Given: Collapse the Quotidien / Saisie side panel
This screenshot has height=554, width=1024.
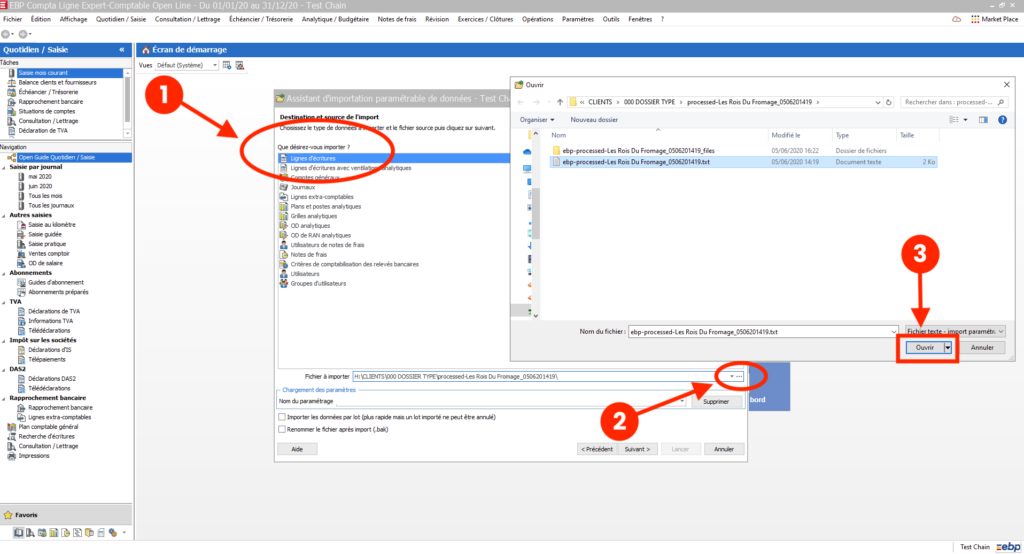Looking at the screenshot, I should 121,50.
